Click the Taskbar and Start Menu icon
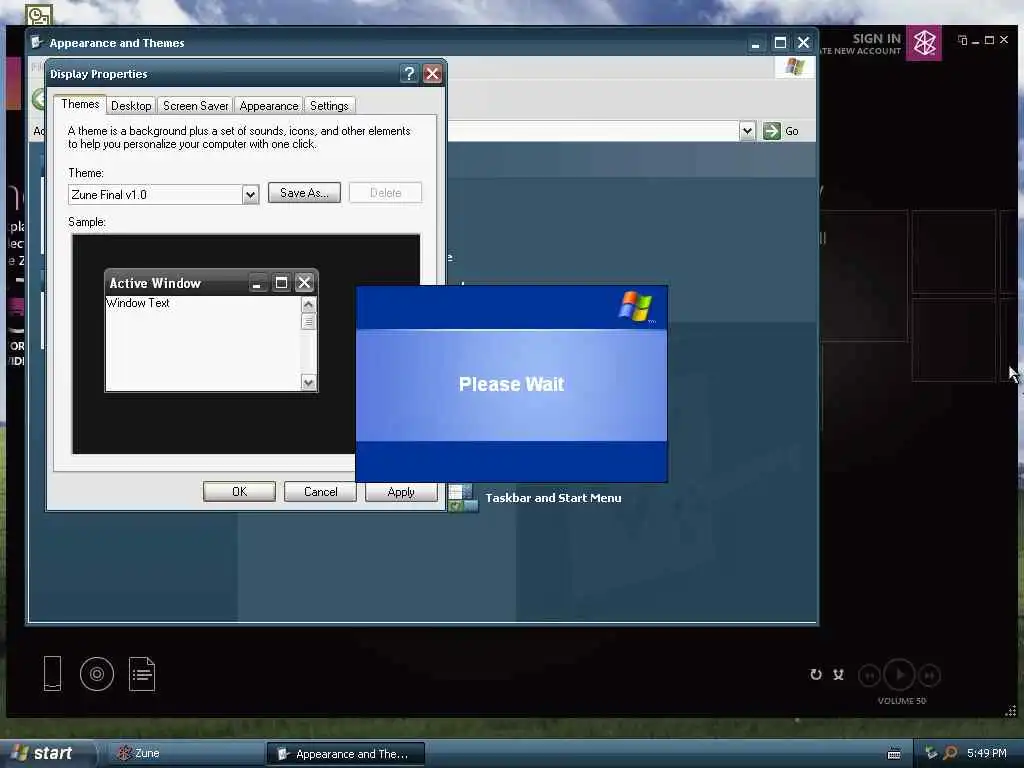 pyautogui.click(x=464, y=498)
